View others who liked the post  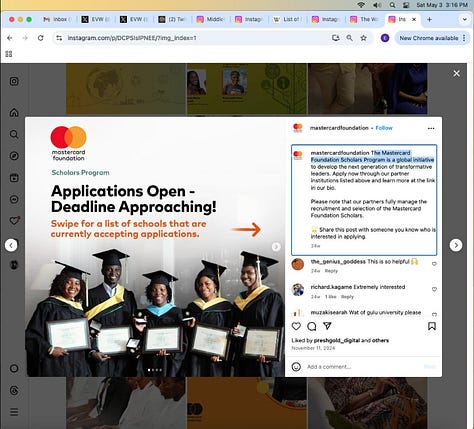[x=380, y=340]
